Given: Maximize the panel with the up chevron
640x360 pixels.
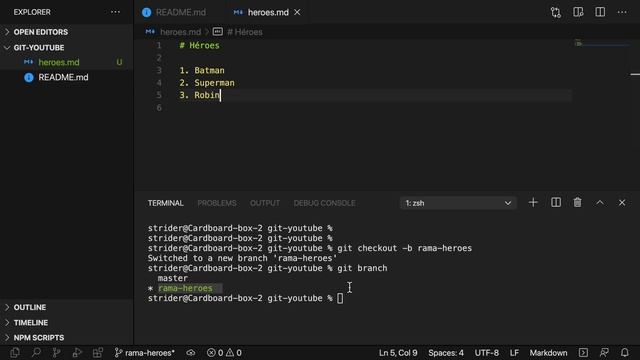Looking at the screenshot, I should coord(600,202).
